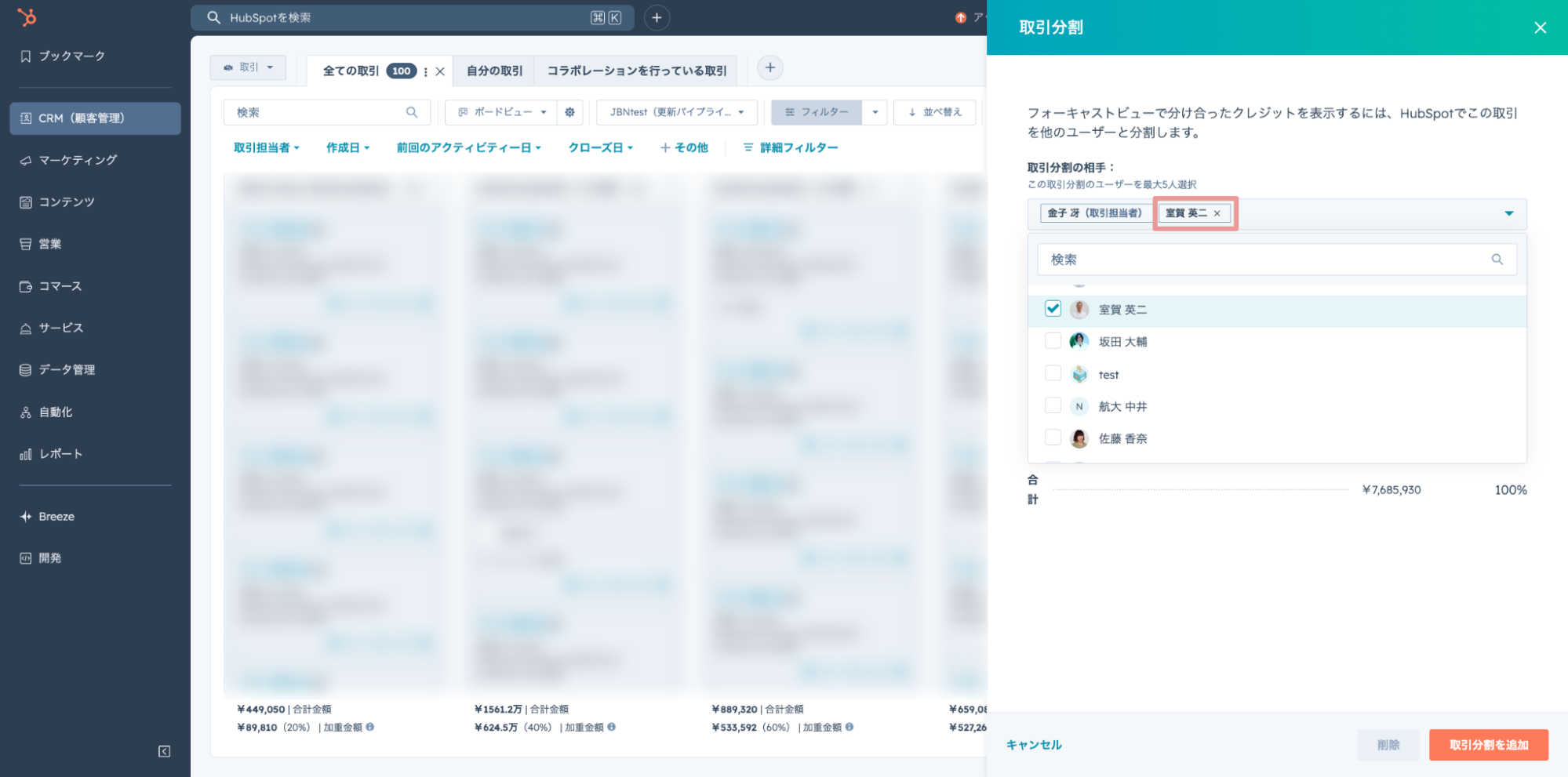Viewport: 1568px width, 777px height.
Task: Expand the deal split user dropdown arrow
Action: tap(1508, 213)
